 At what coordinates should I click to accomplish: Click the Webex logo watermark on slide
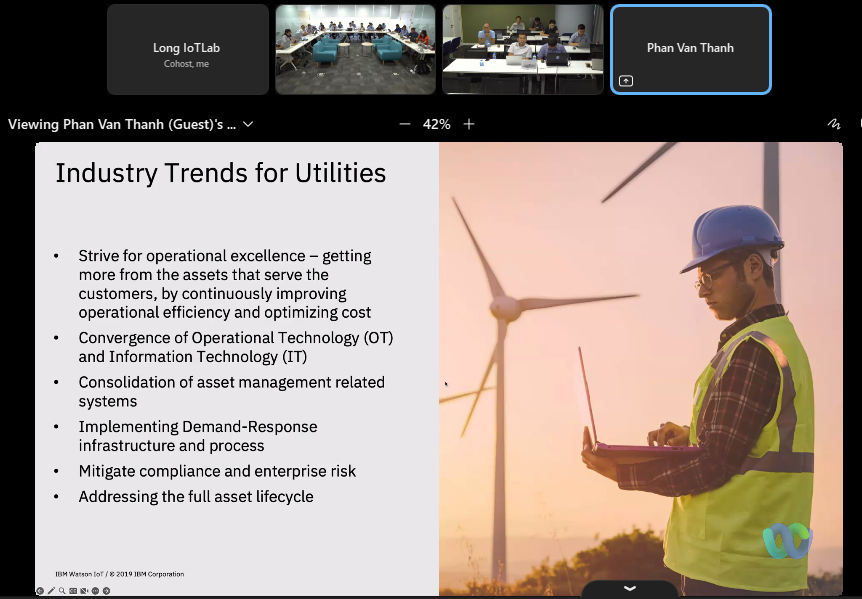(x=788, y=541)
